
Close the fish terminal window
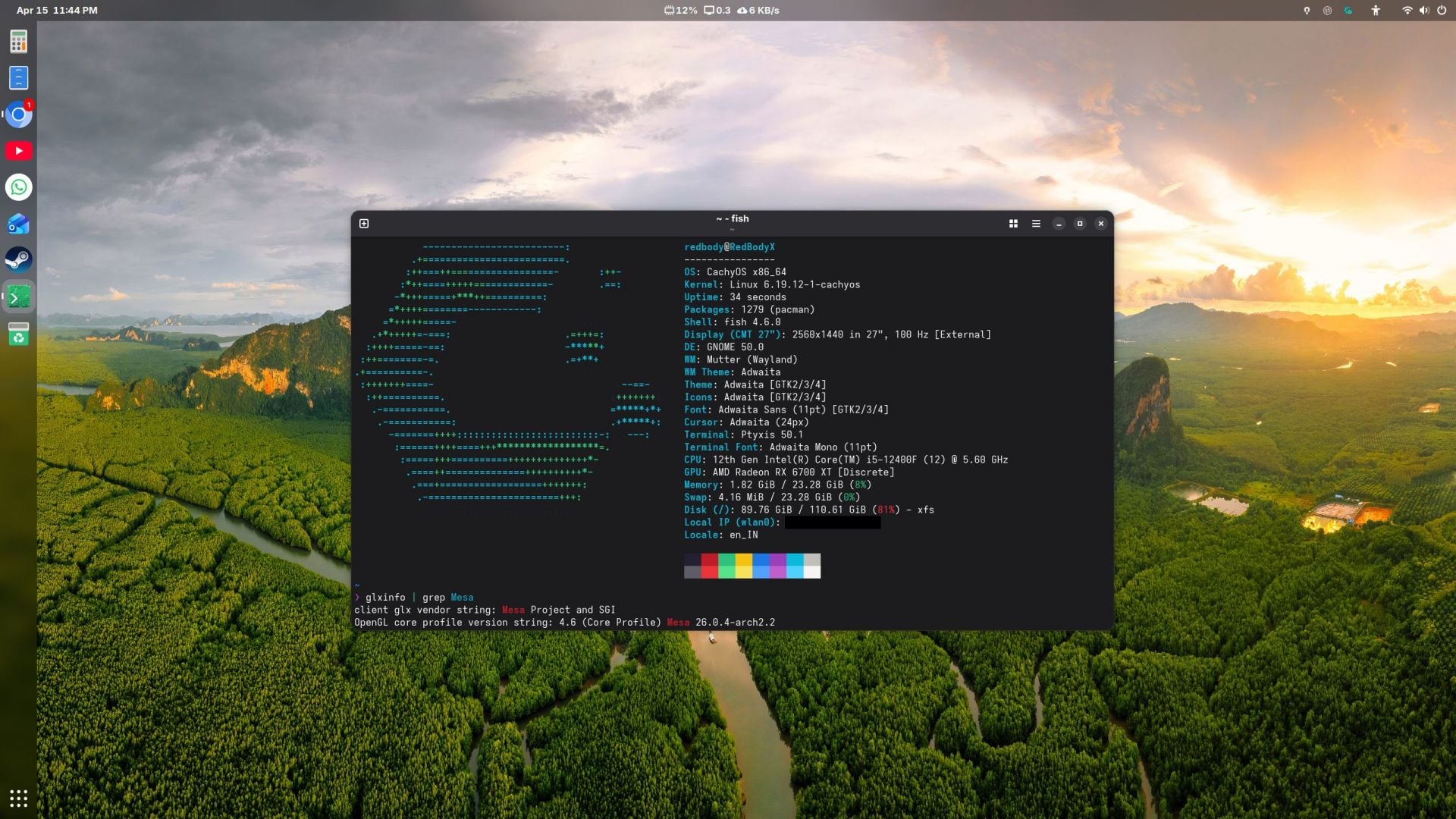(x=1101, y=224)
